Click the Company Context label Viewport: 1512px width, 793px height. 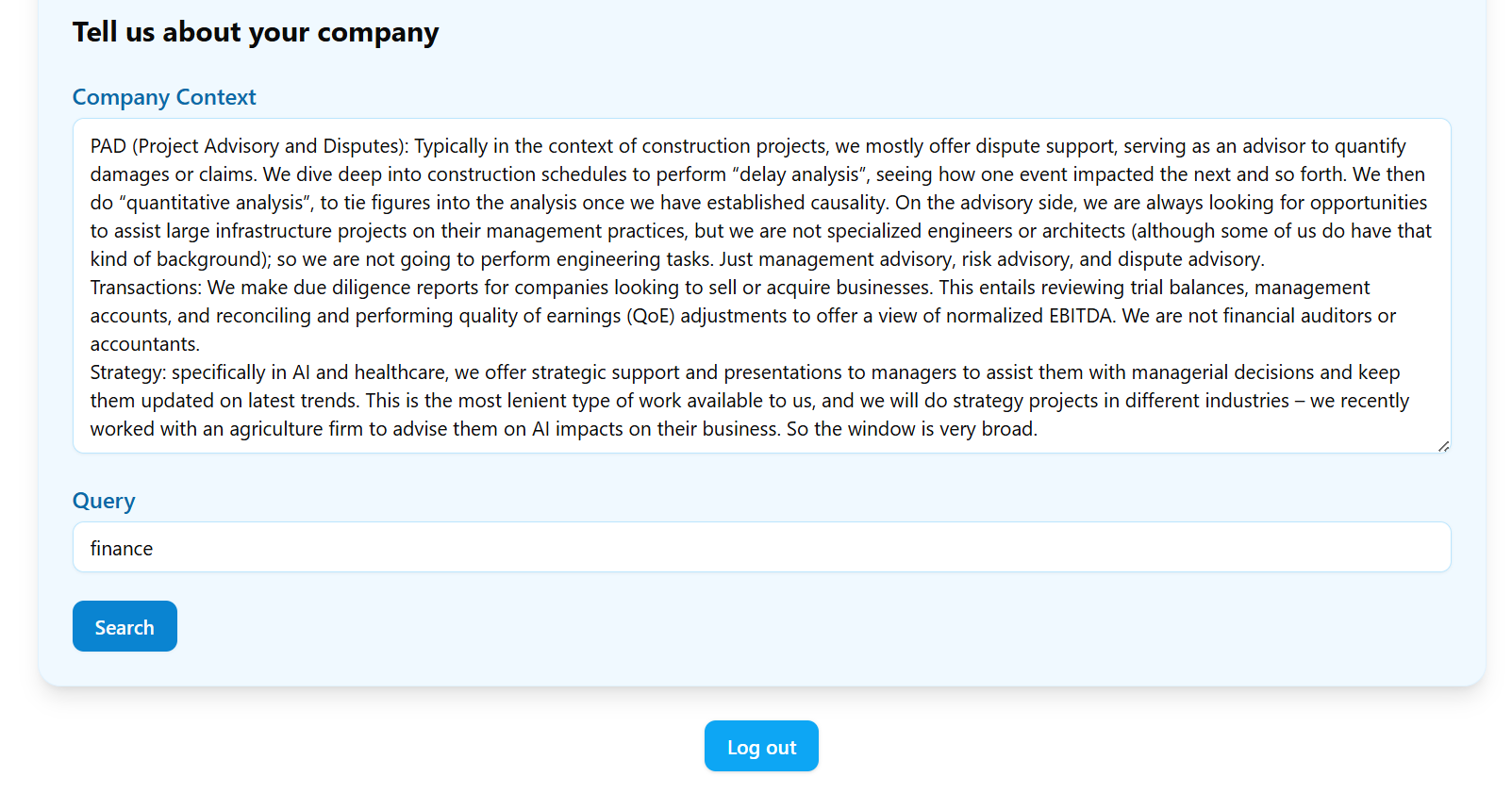click(164, 98)
